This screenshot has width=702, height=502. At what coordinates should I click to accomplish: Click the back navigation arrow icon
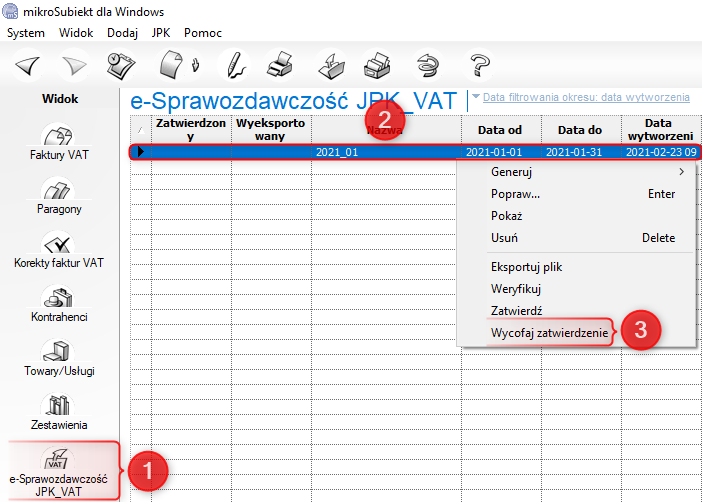tap(28, 66)
